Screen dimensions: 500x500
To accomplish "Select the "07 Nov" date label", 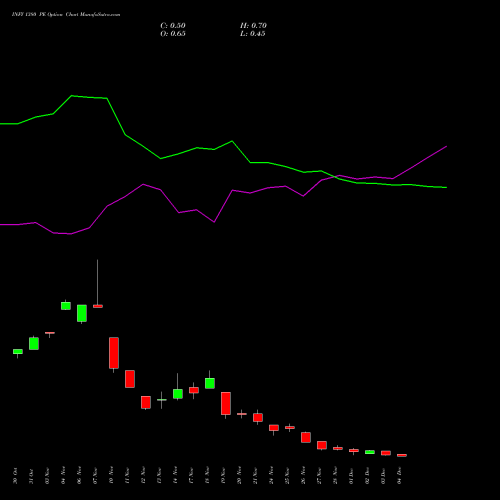I will pyautogui.click(x=95, y=476).
